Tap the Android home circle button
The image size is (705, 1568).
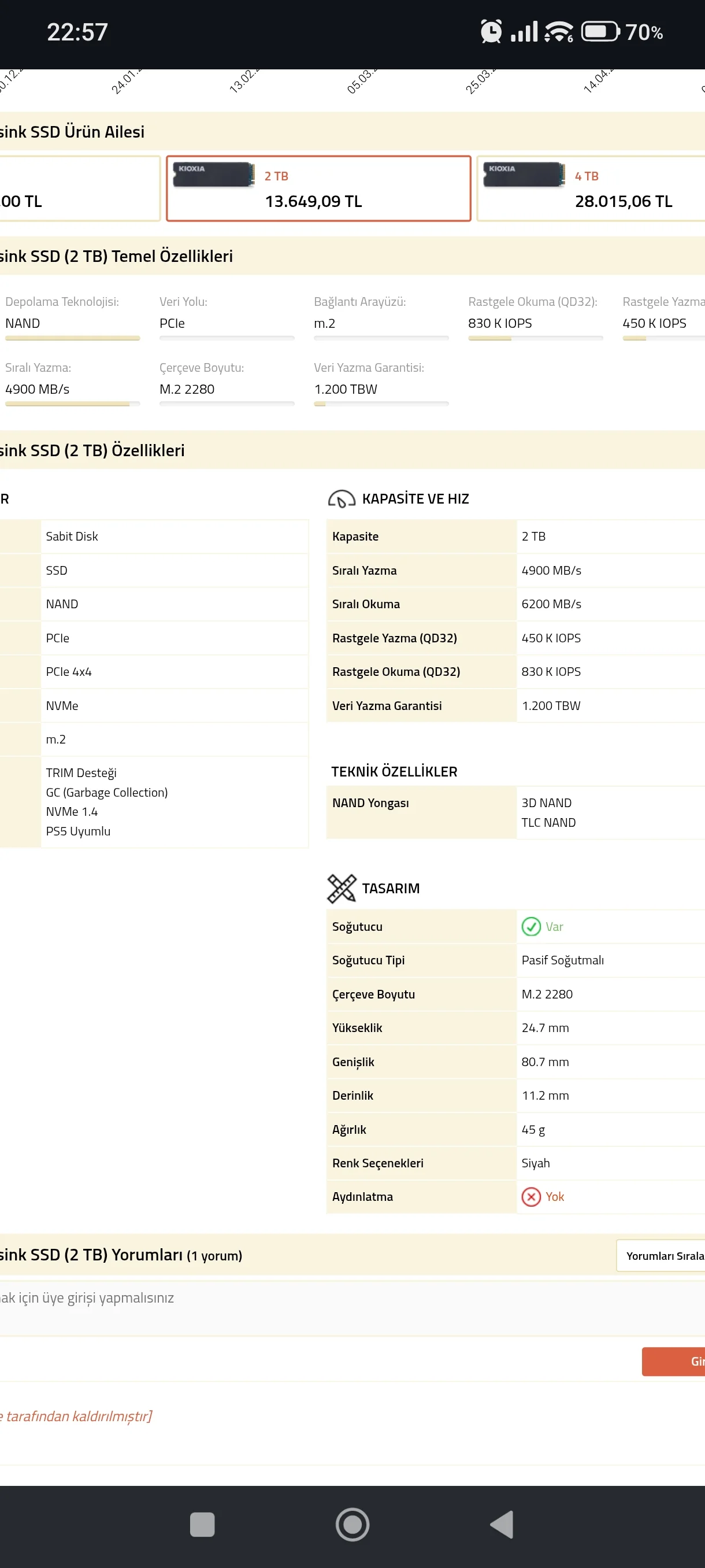tap(352, 1524)
